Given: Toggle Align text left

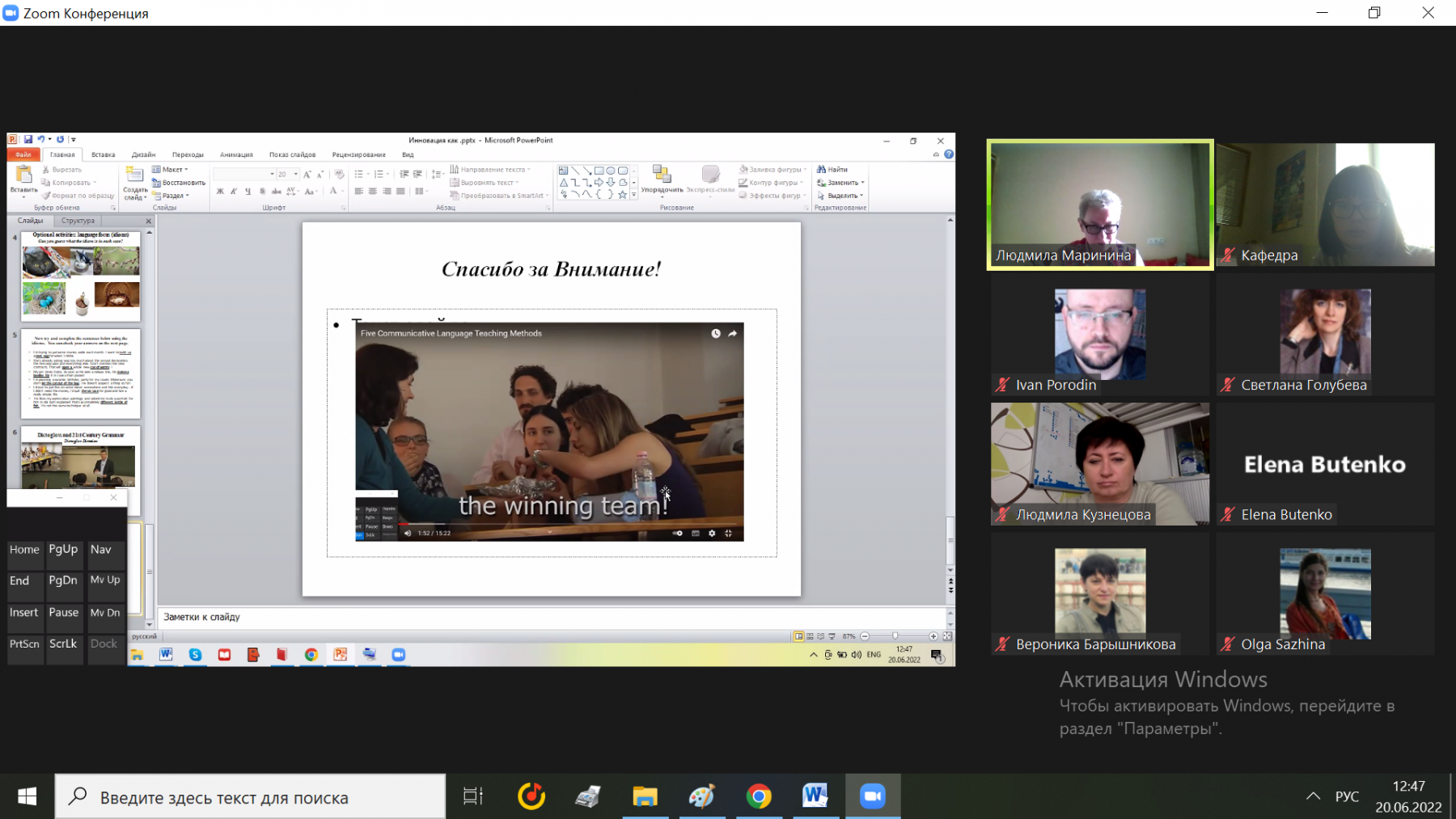Looking at the screenshot, I should tap(358, 192).
